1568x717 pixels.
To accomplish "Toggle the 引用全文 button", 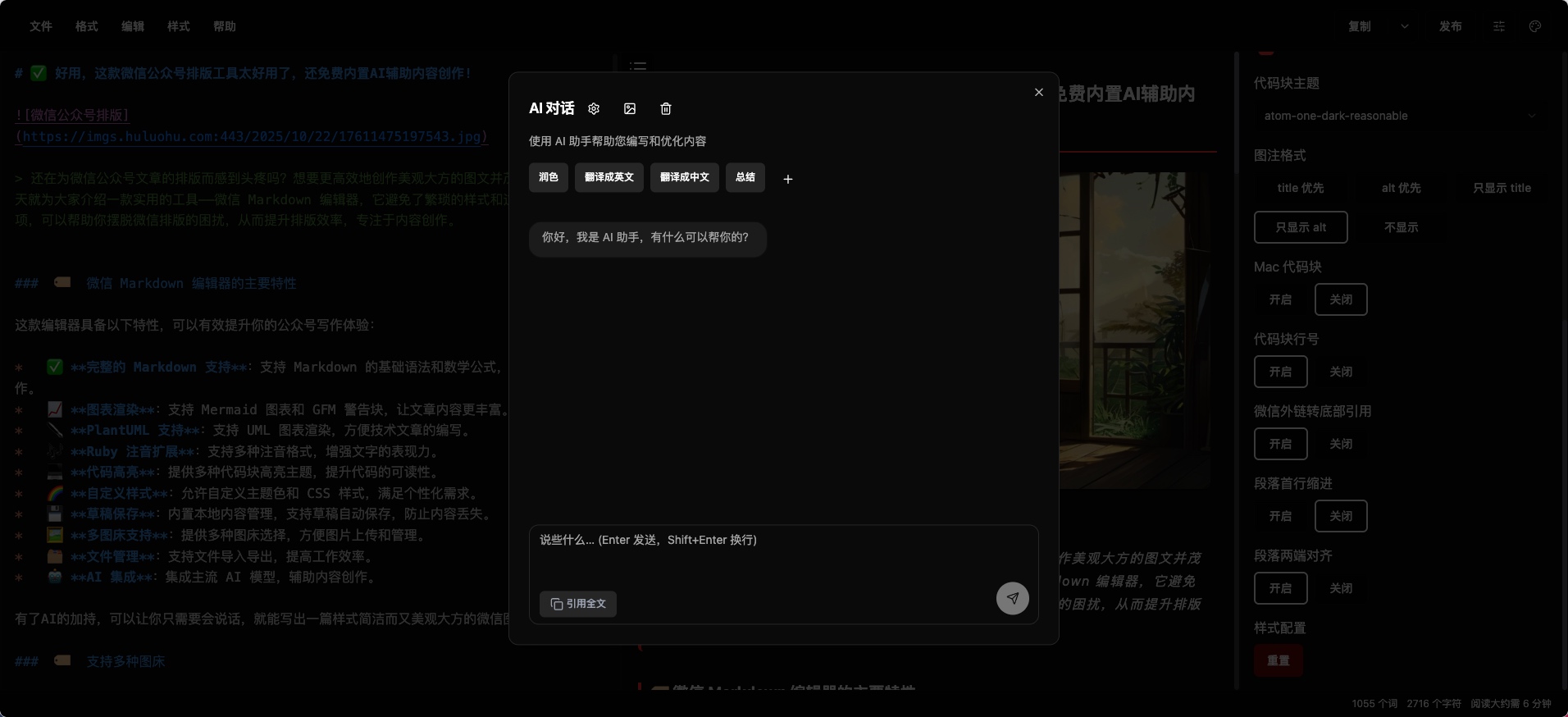I will 578,604.
